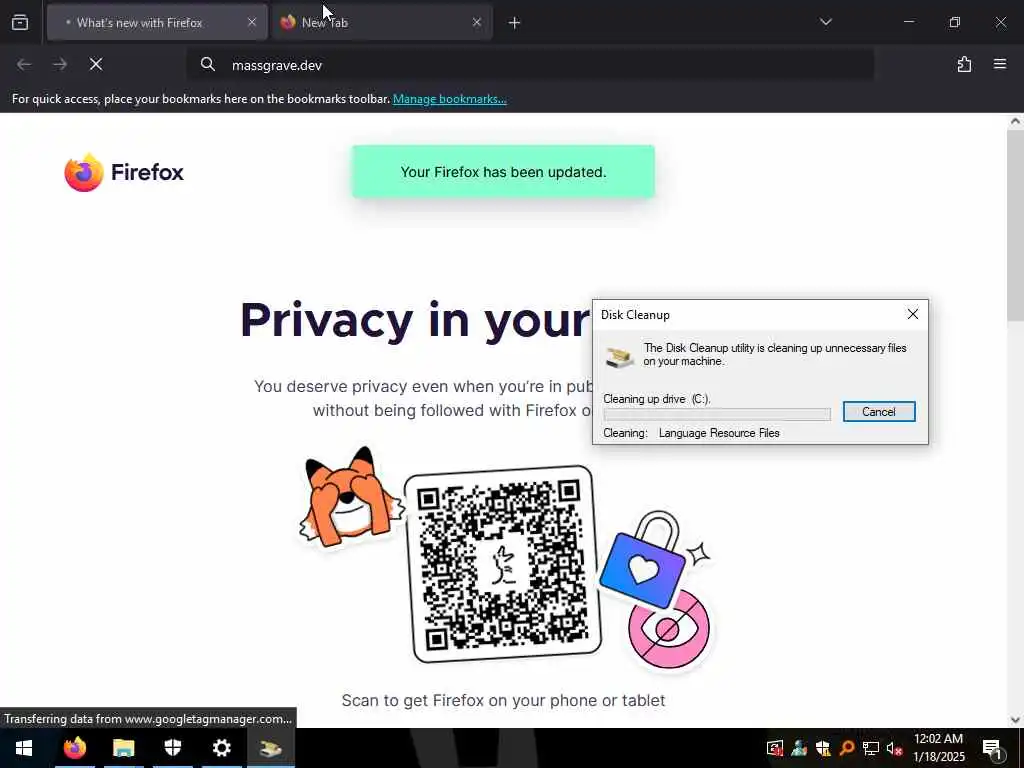The height and width of the screenshot is (768, 1024).
Task: Click the orange magnifier tray icon
Action: point(847,748)
